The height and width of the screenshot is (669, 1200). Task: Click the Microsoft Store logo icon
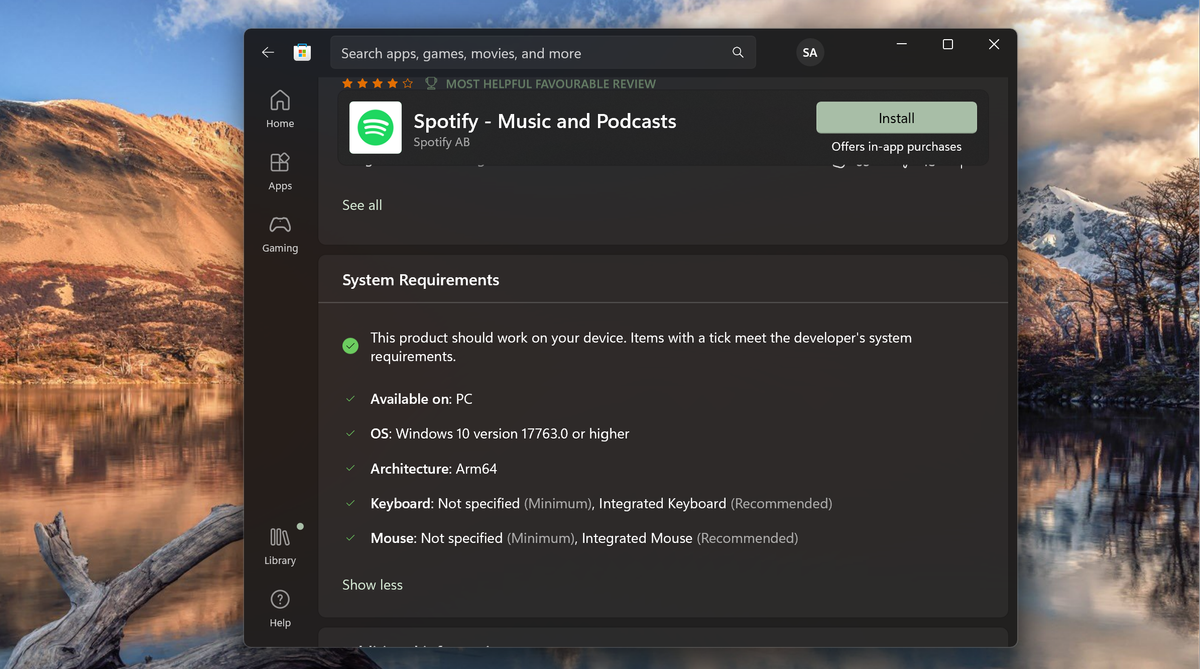[x=302, y=53]
